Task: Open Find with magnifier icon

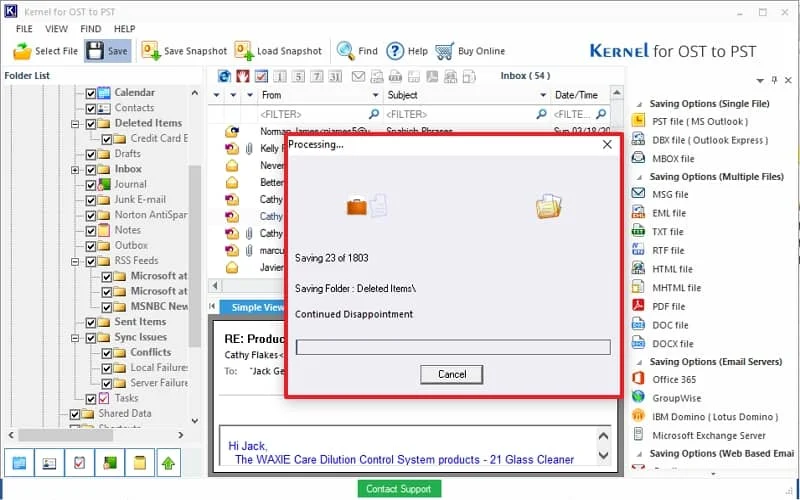Action: point(346,51)
